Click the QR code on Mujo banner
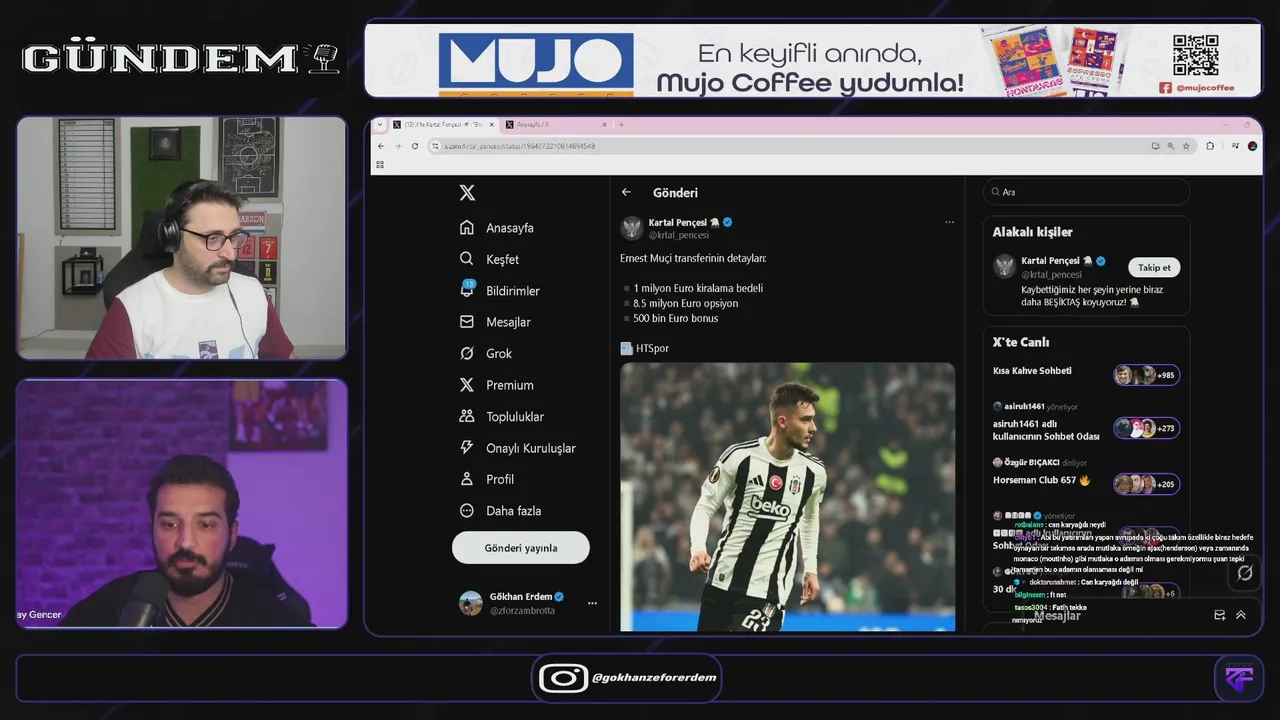Image resolution: width=1280 pixels, height=720 pixels. point(1195,55)
